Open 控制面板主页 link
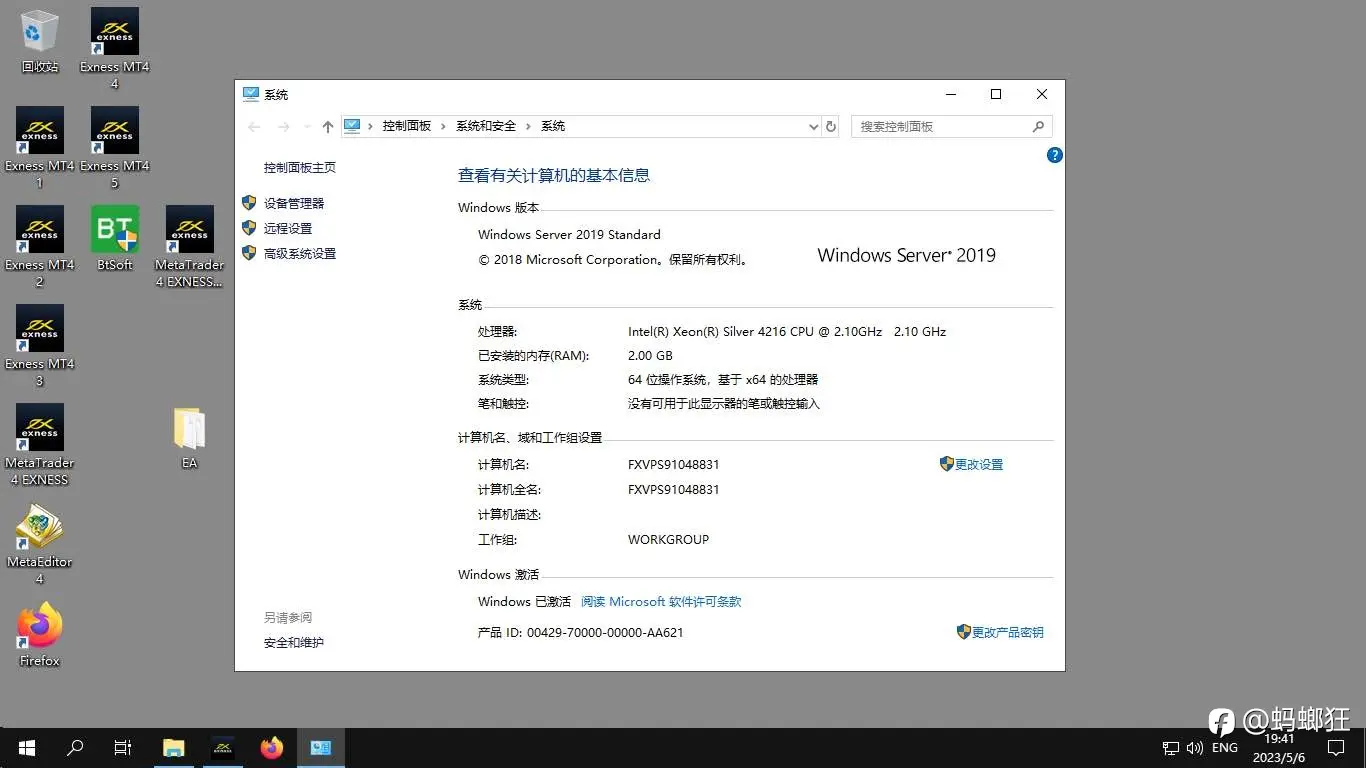This screenshot has width=1366, height=768. tap(300, 168)
